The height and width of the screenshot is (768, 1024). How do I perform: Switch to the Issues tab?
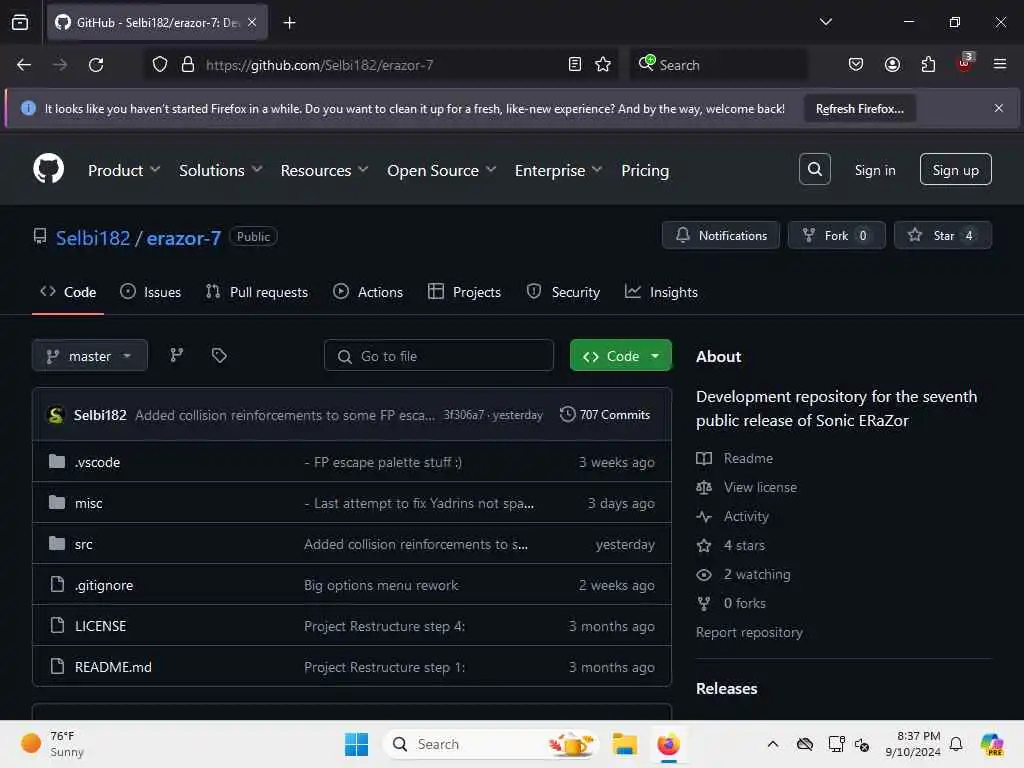[151, 292]
